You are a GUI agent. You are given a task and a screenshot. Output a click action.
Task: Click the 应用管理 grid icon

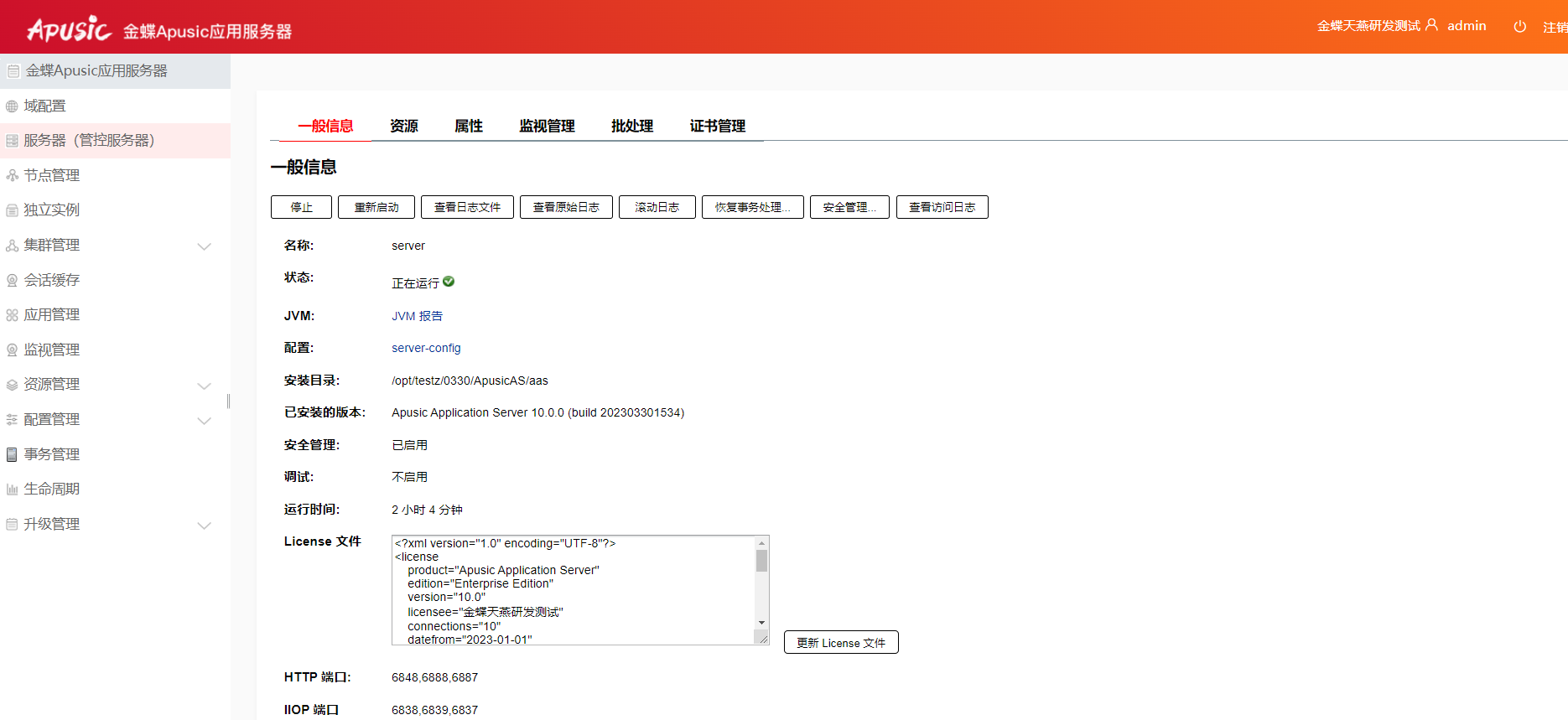12,315
